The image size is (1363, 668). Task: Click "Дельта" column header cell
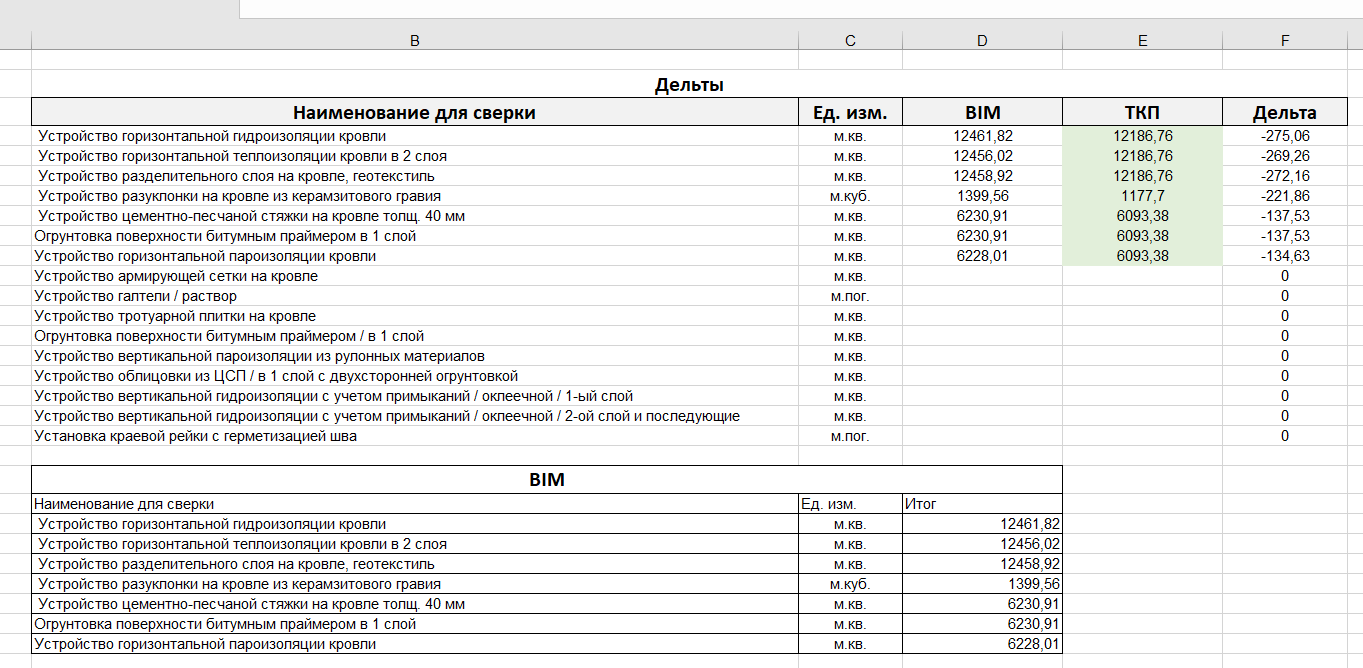1285,112
